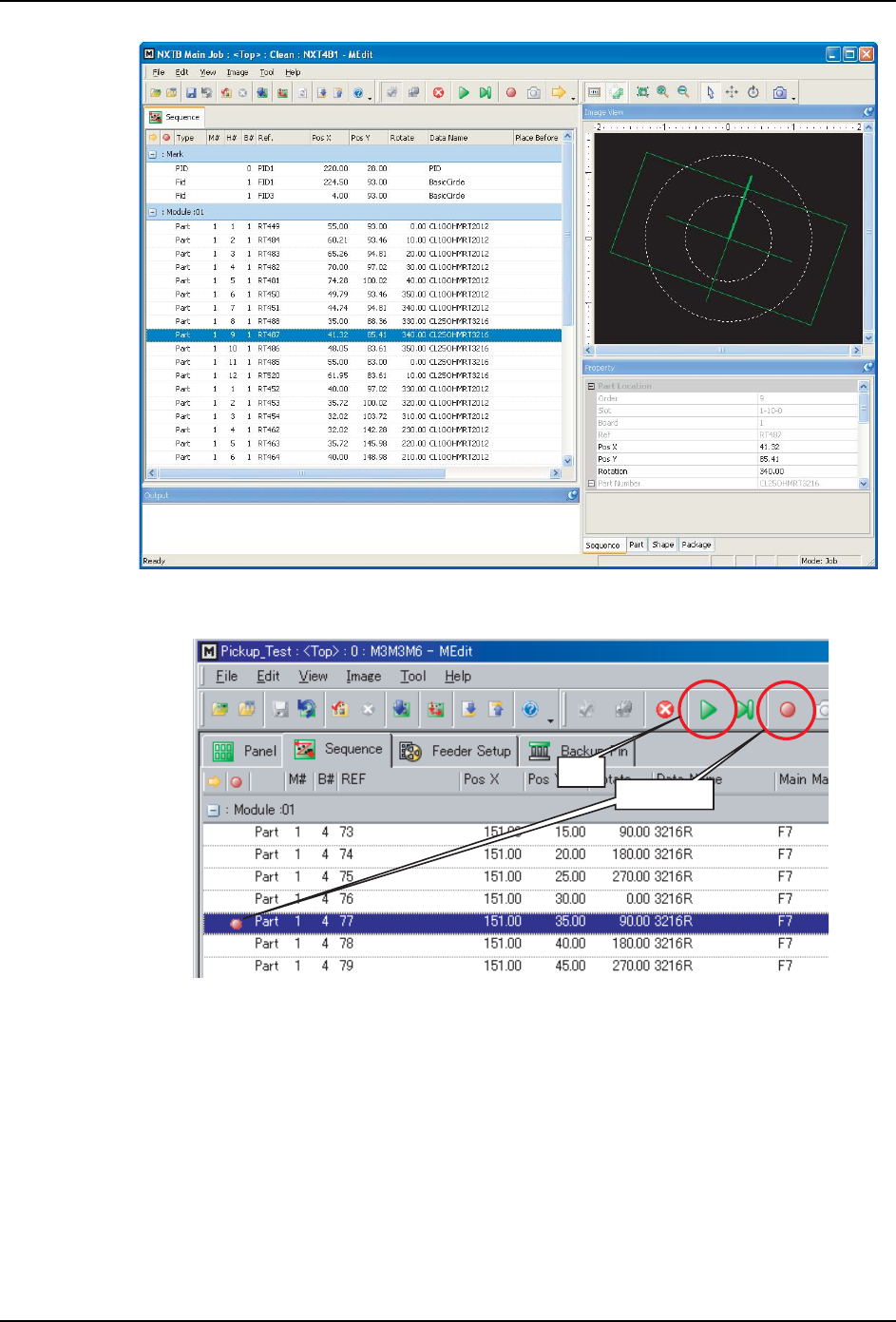
Task: Click the green play button in Pickup_Test window
Action: [x=708, y=709]
